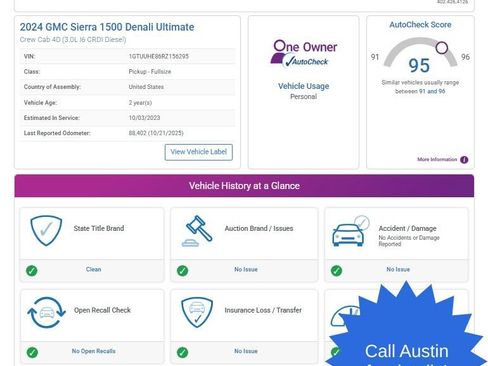Click the One Owner AutoCheck logo
Viewport: 488px width, 366px height.
point(304,54)
